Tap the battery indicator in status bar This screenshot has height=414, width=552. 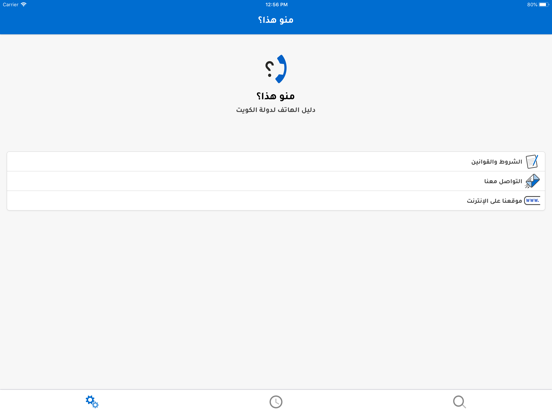coord(544,5)
